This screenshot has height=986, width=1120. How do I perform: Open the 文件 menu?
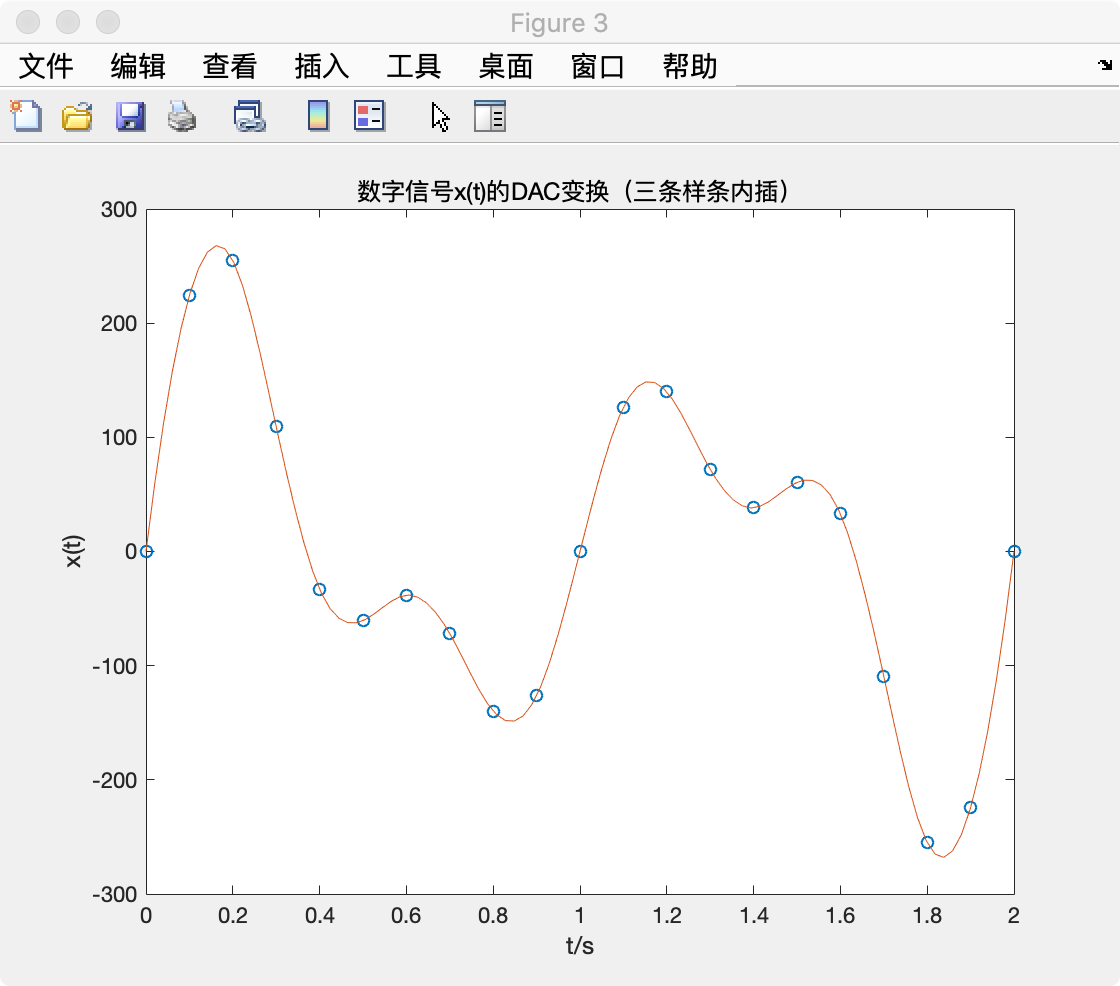46,66
